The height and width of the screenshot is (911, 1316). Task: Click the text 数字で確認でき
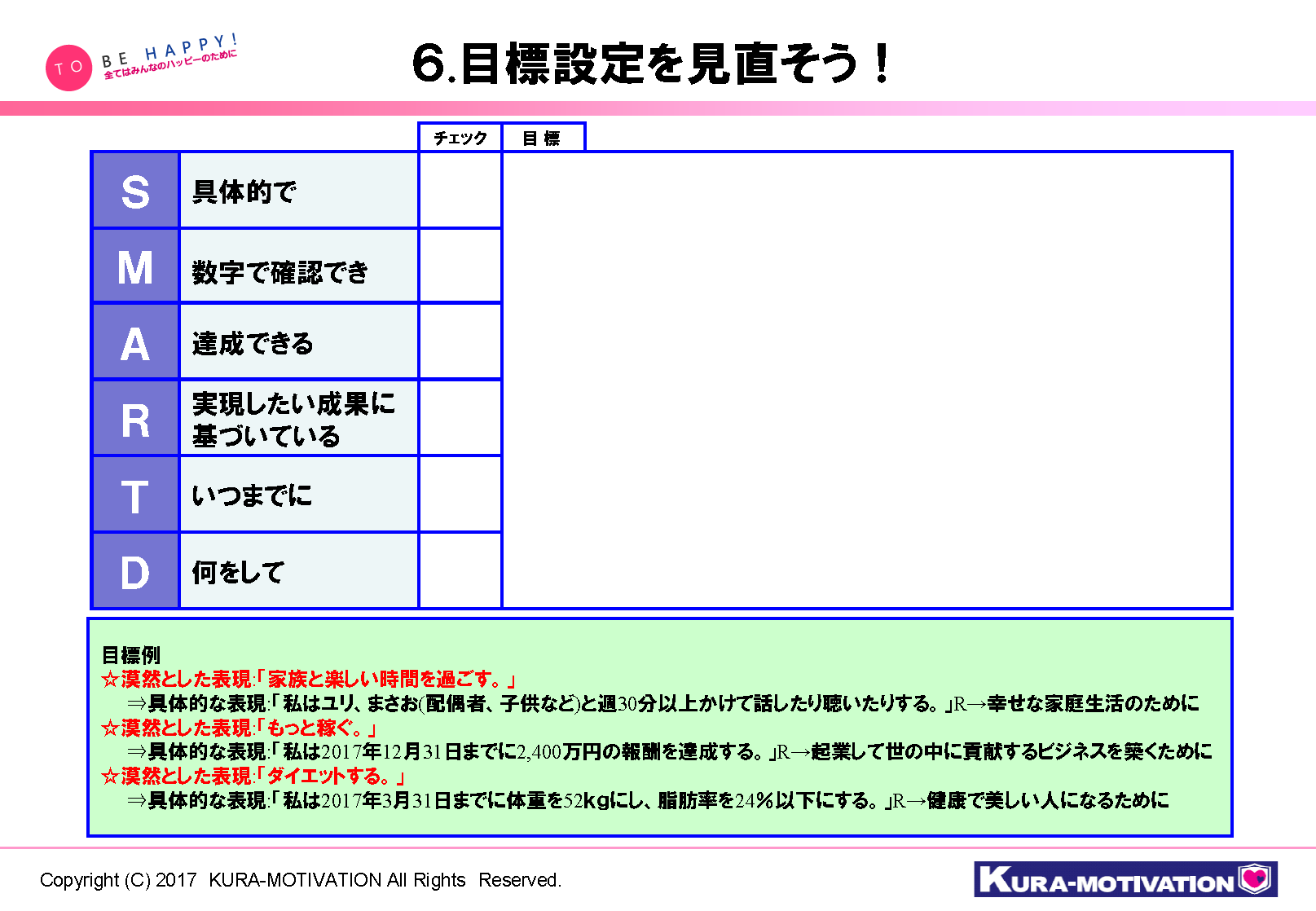point(280,271)
